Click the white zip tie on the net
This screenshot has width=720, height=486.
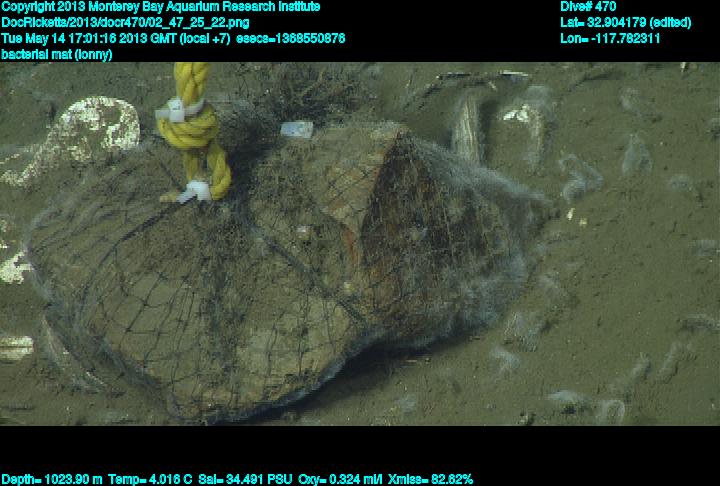coord(195,191)
